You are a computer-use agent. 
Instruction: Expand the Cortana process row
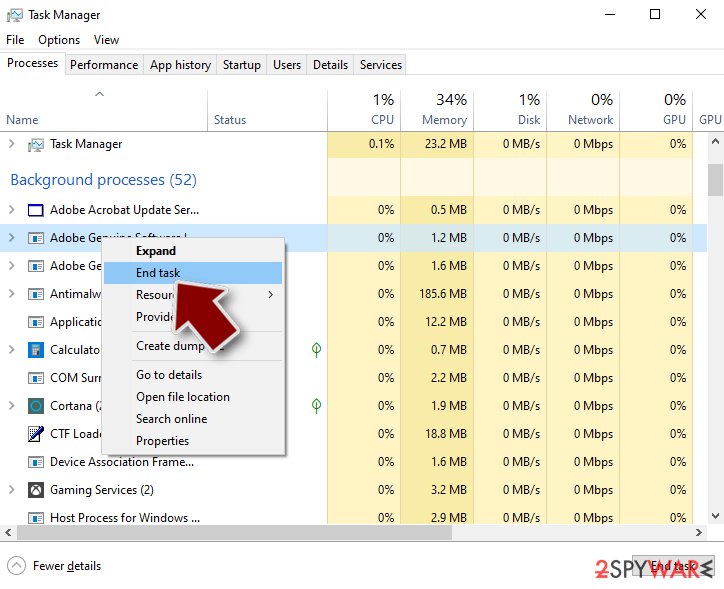[x=12, y=406]
